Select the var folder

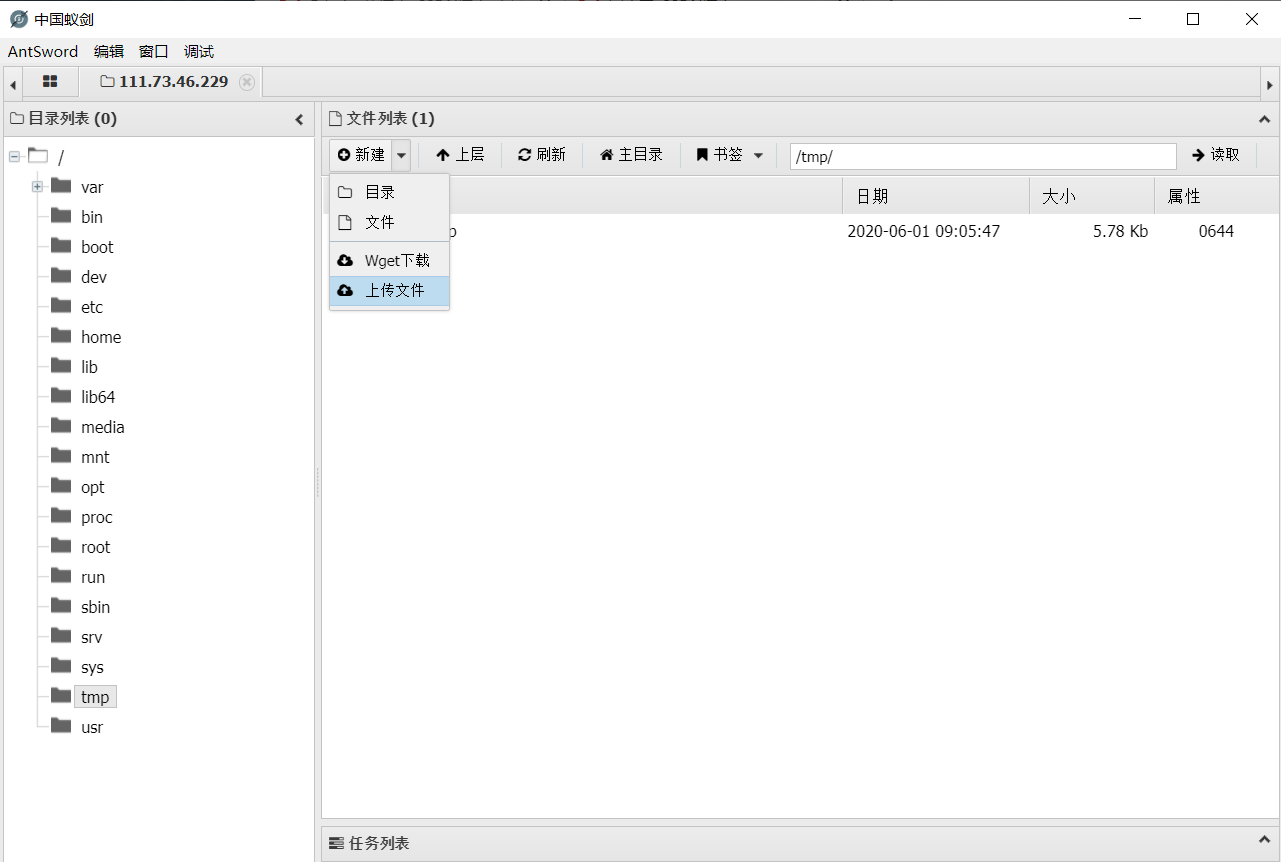(x=92, y=187)
